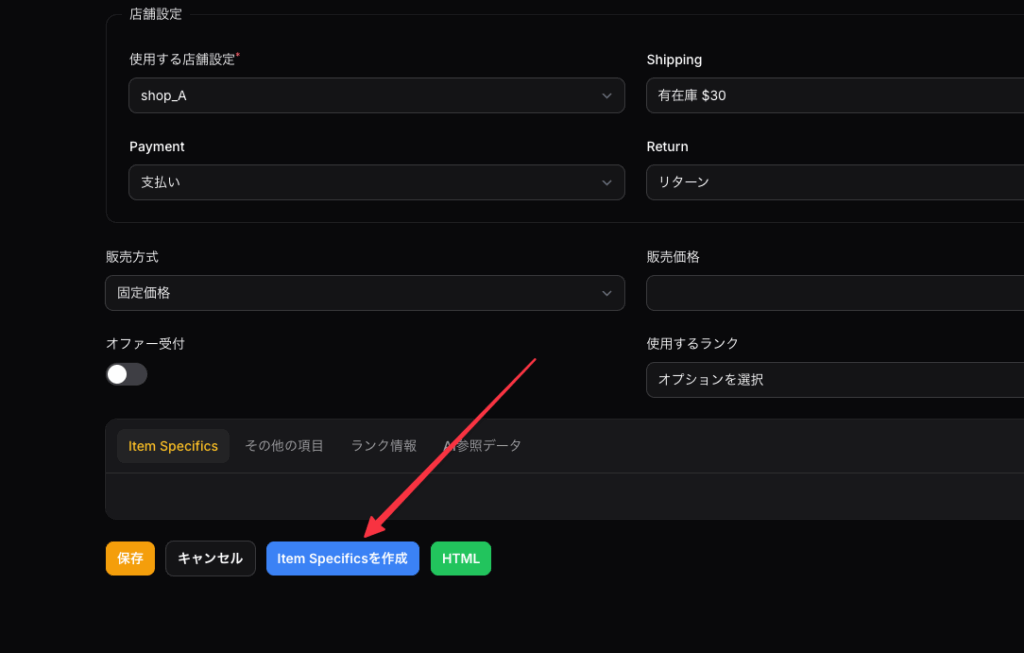This screenshot has width=1024, height=653.
Task: Select the AI参照データ tab
Action: (483, 446)
